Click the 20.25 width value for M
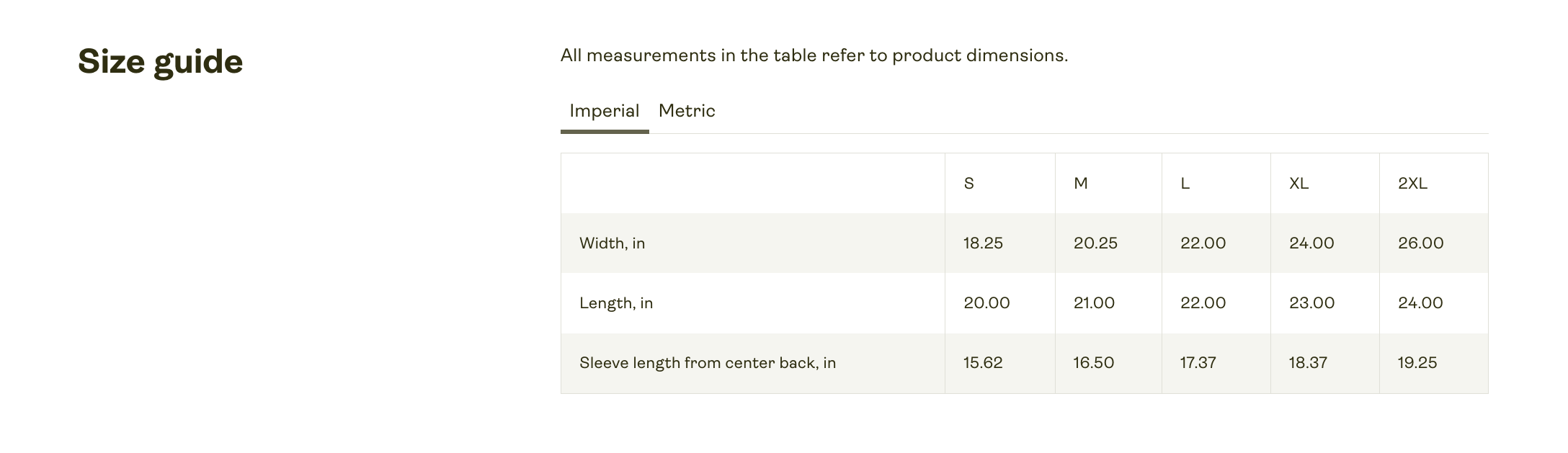1568x453 pixels. [1095, 243]
